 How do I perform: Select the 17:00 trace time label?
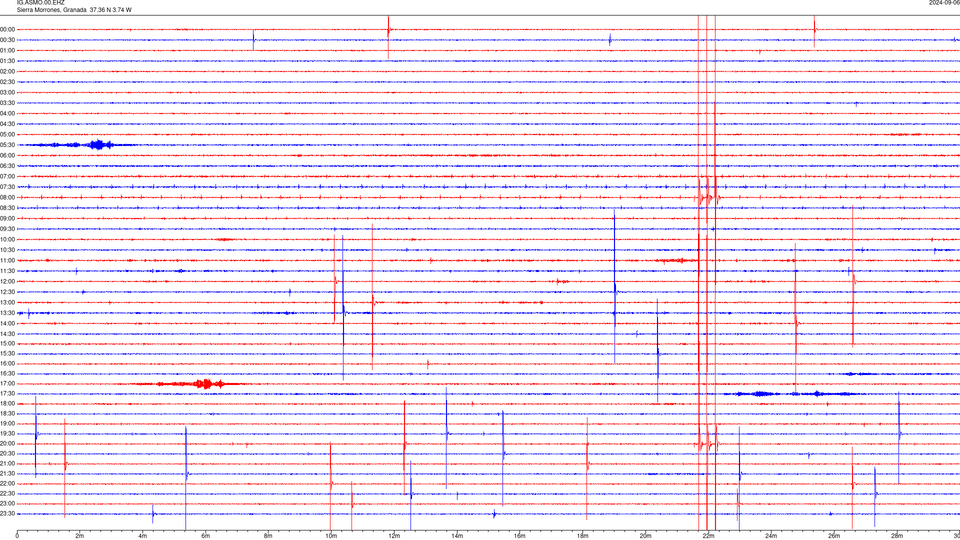click(x=8, y=384)
